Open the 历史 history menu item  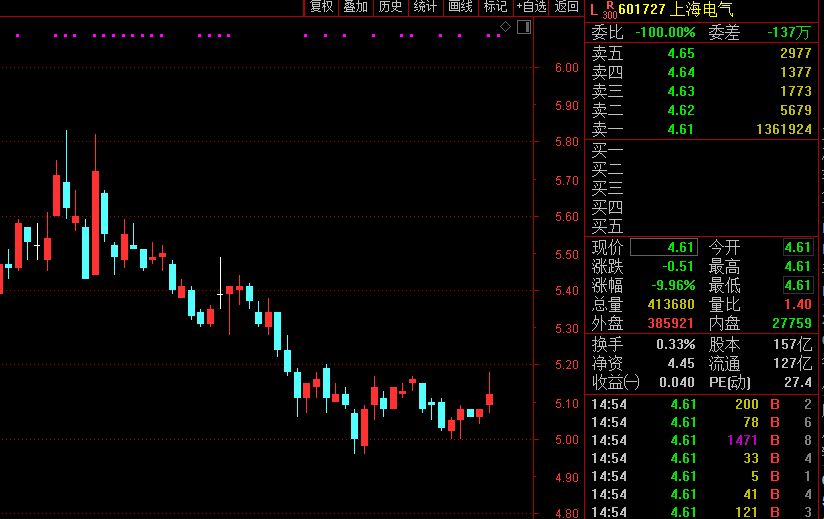(390, 7)
